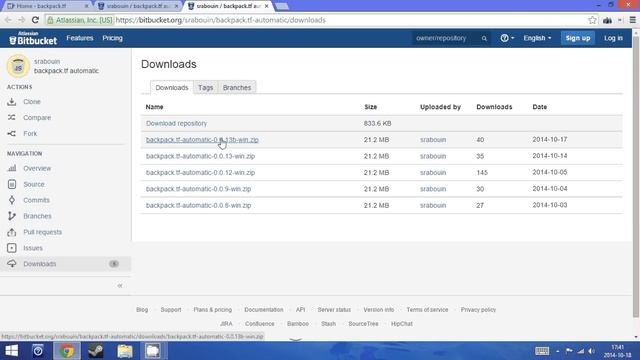Click the Branches icon in sidebar
This screenshot has height=360, width=640.
tap(12, 216)
